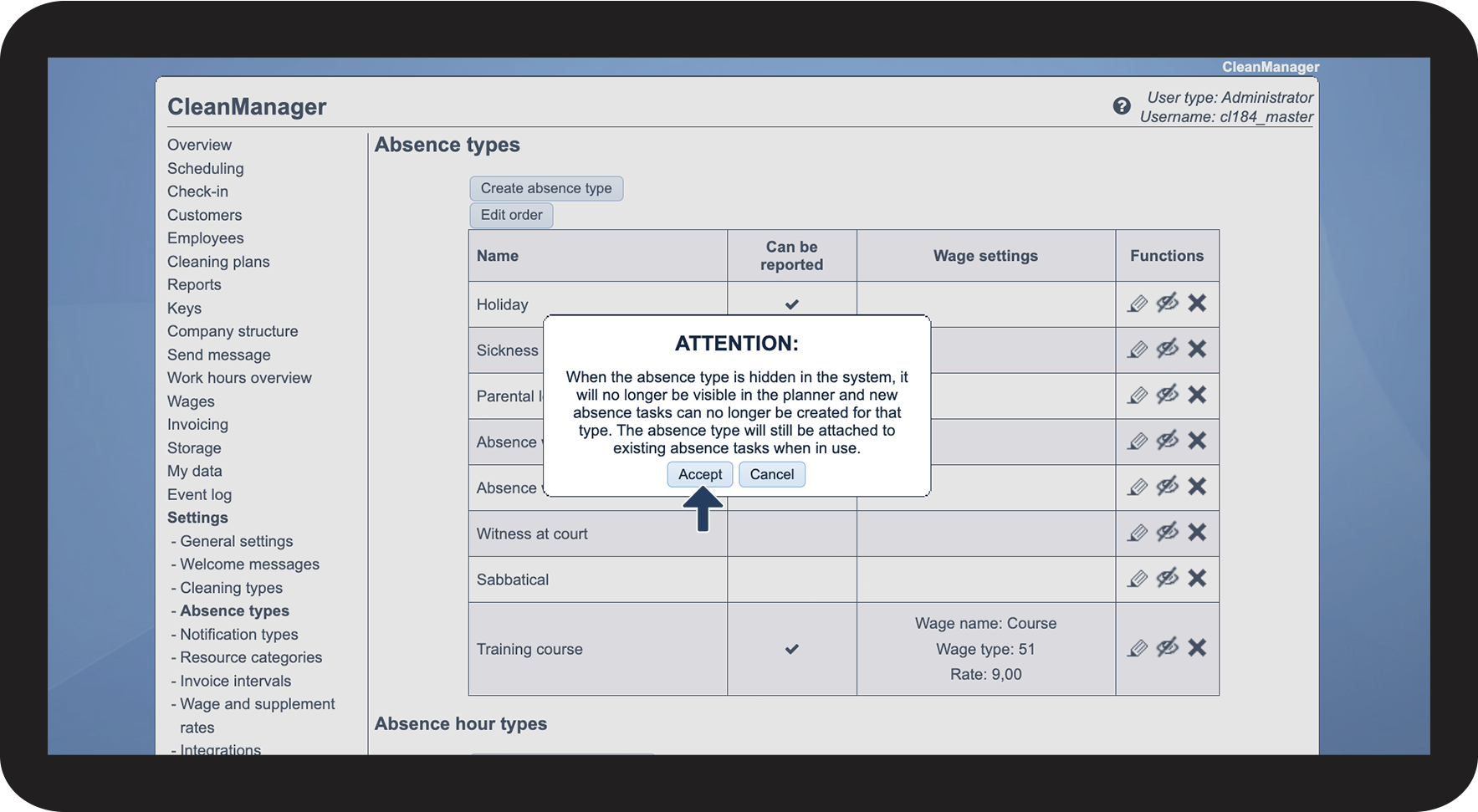Hide the Holiday absence type
This screenshot has width=1478, height=812.
tap(1168, 303)
